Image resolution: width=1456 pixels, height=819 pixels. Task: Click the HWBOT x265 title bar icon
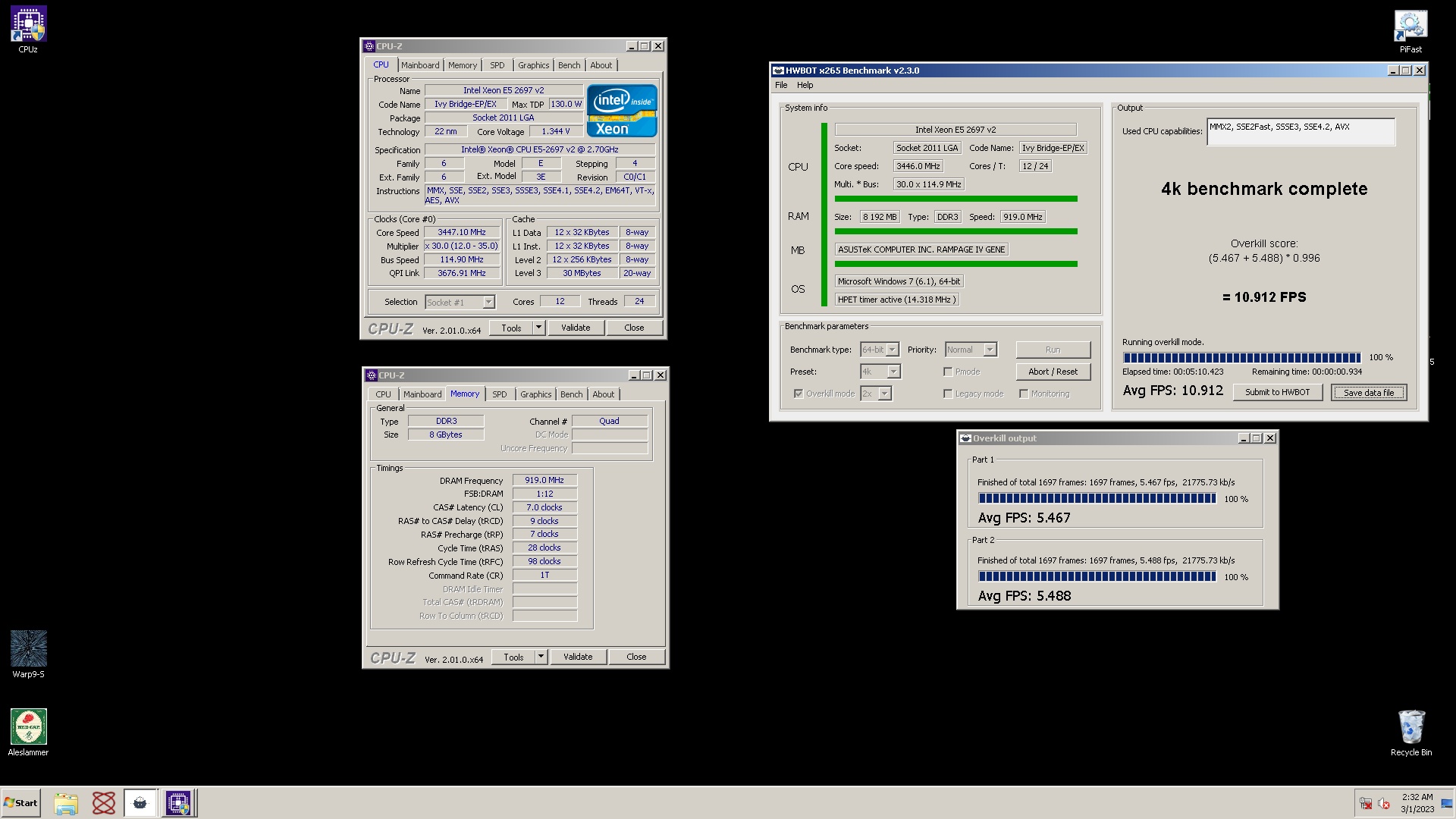[x=778, y=71]
